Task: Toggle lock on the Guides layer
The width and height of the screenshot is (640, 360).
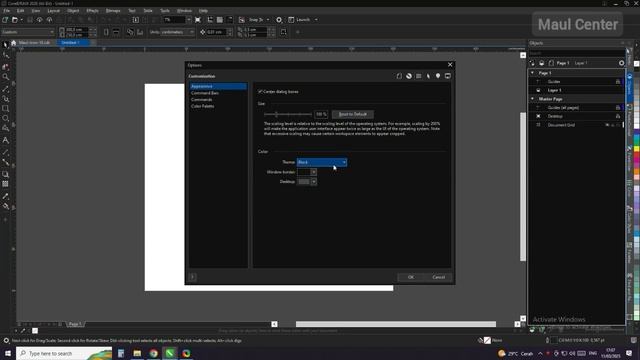Action: pyautogui.click(x=618, y=82)
